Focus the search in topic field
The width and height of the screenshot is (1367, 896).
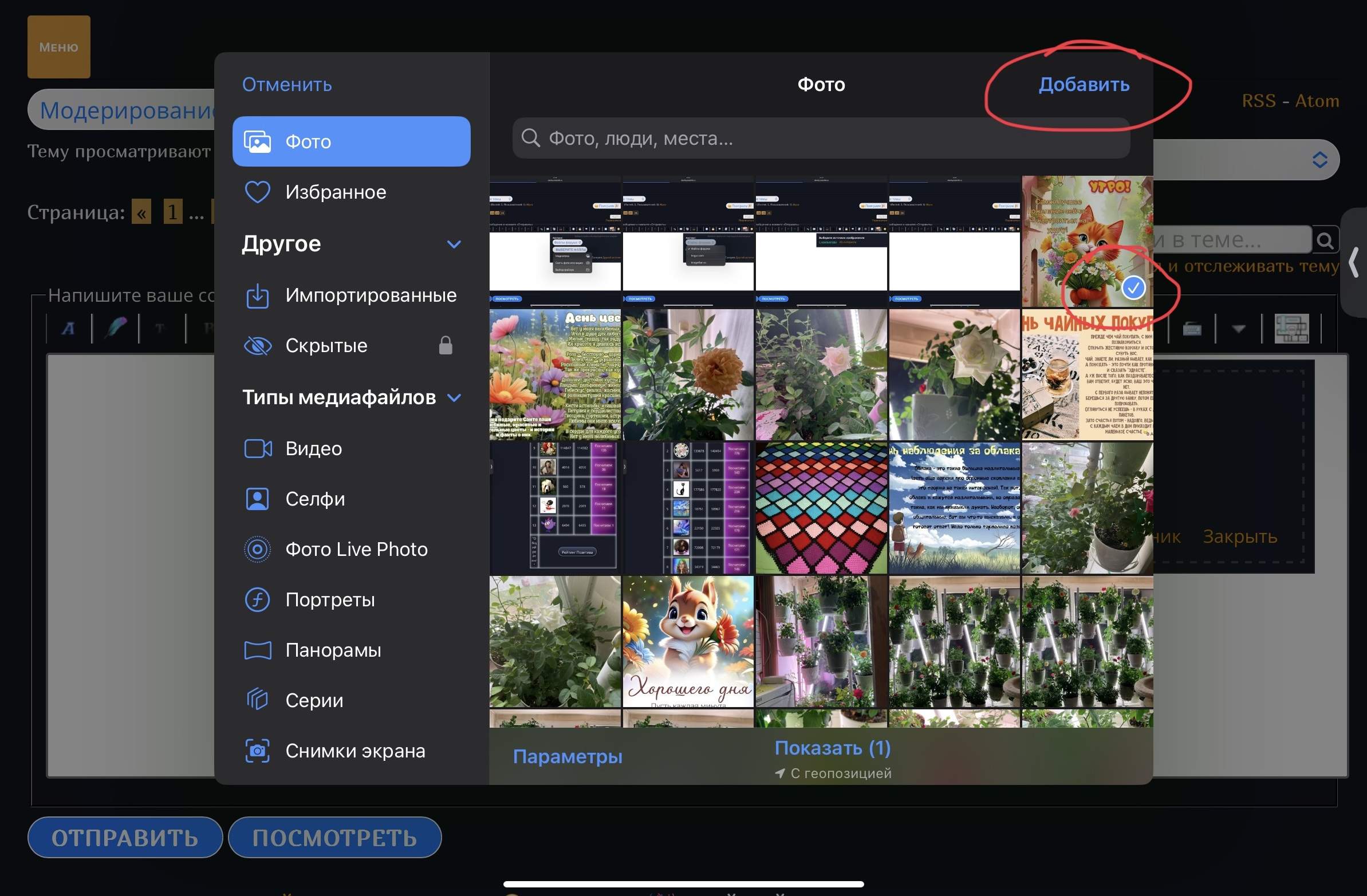point(1232,239)
